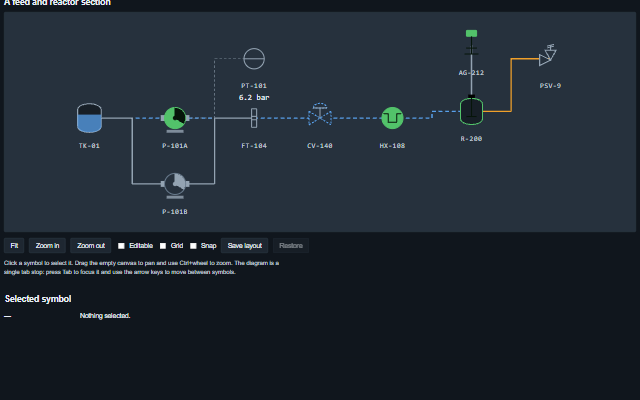Turn on the Grid checkbox
Viewport: 640px width, 400px height.
tap(163, 246)
